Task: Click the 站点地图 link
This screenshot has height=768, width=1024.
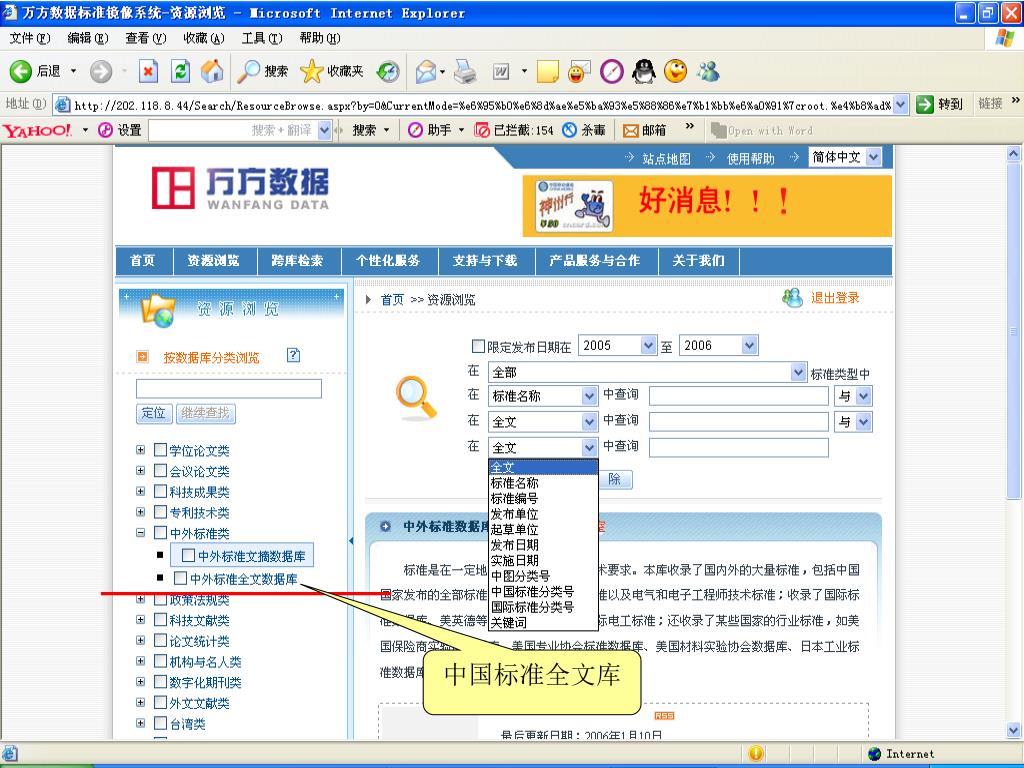Action: (x=666, y=158)
